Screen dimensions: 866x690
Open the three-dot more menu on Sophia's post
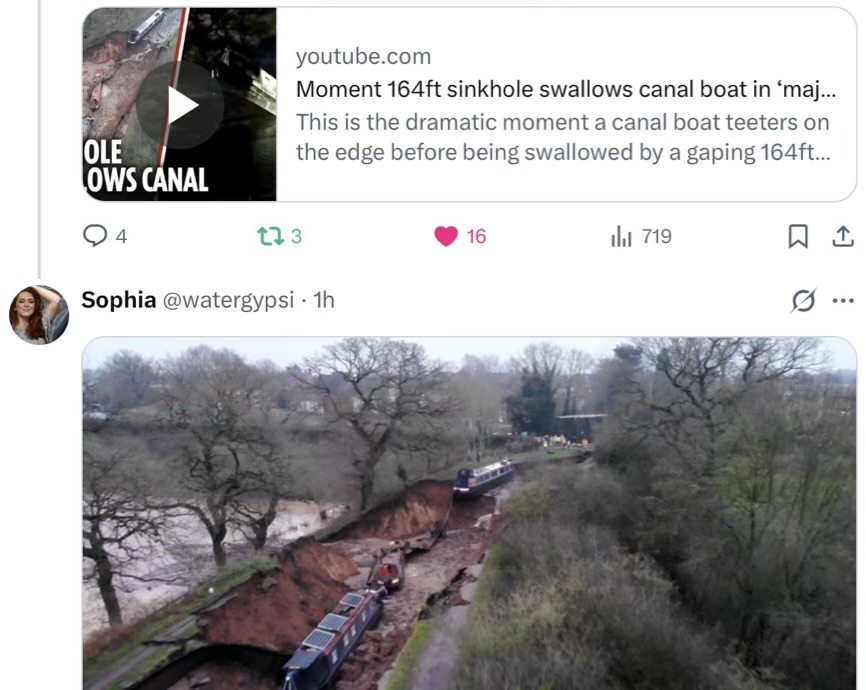tap(843, 300)
